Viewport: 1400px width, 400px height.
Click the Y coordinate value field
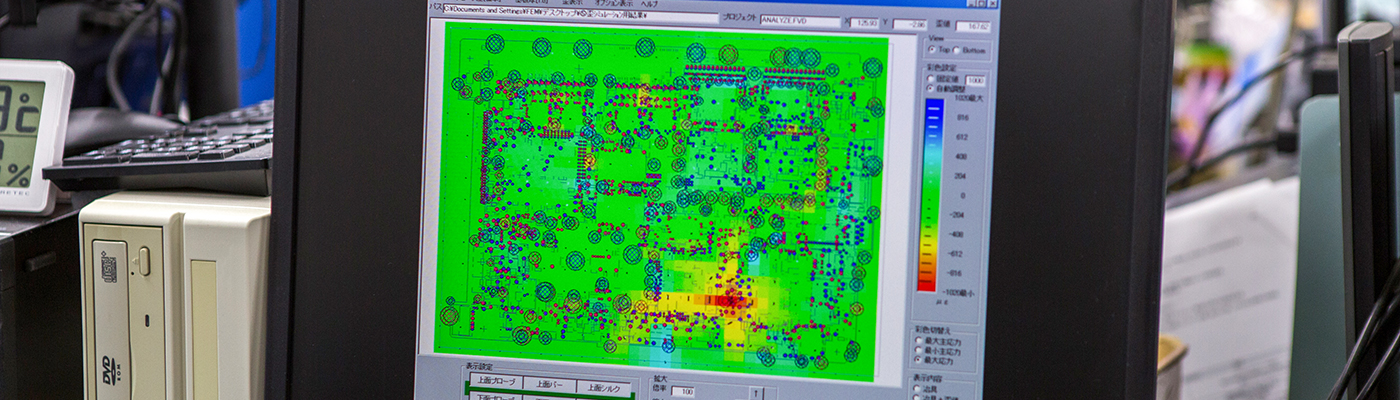click(x=909, y=24)
